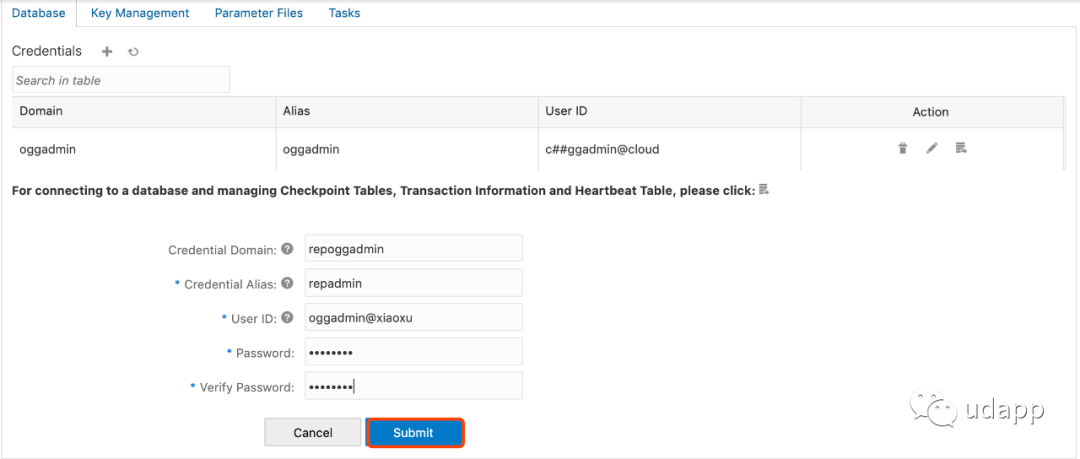The image size is (1080, 459).
Task: Switch to Parameter Files tab
Action: click(258, 13)
